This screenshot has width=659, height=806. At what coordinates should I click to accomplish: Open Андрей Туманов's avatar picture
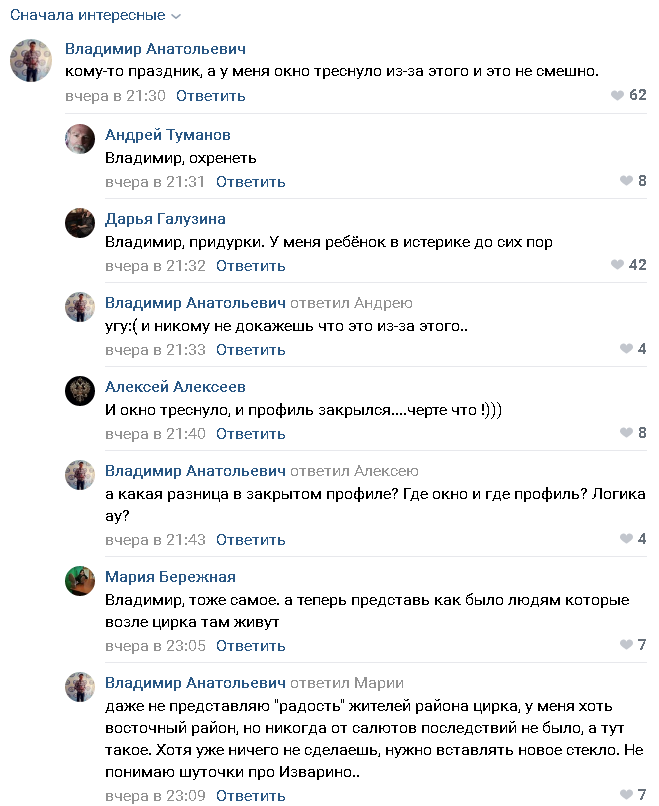point(80,139)
